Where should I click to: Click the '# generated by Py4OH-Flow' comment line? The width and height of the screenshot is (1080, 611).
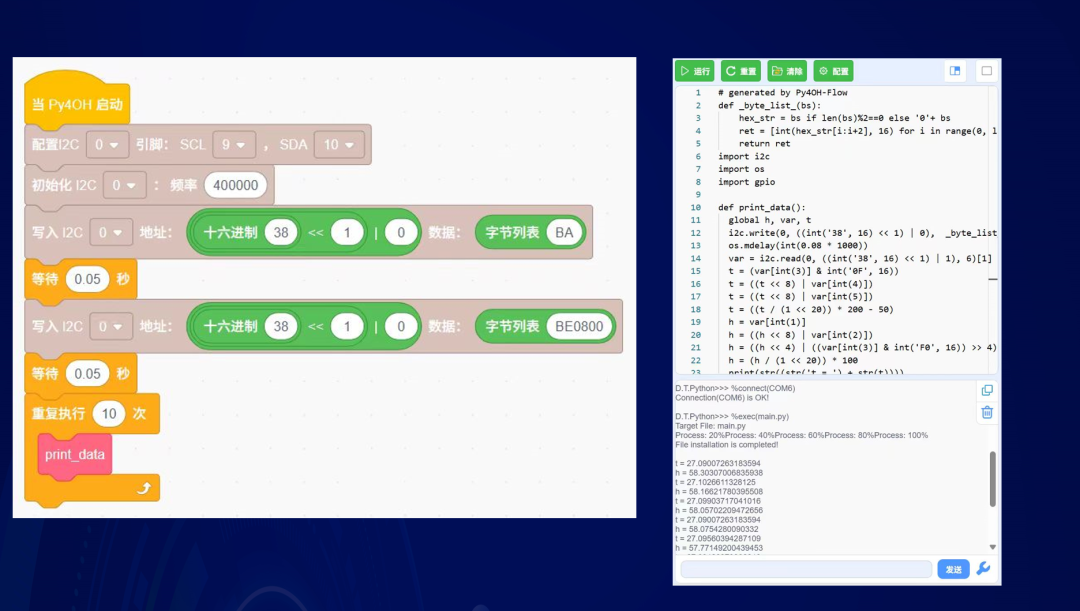click(x=782, y=92)
